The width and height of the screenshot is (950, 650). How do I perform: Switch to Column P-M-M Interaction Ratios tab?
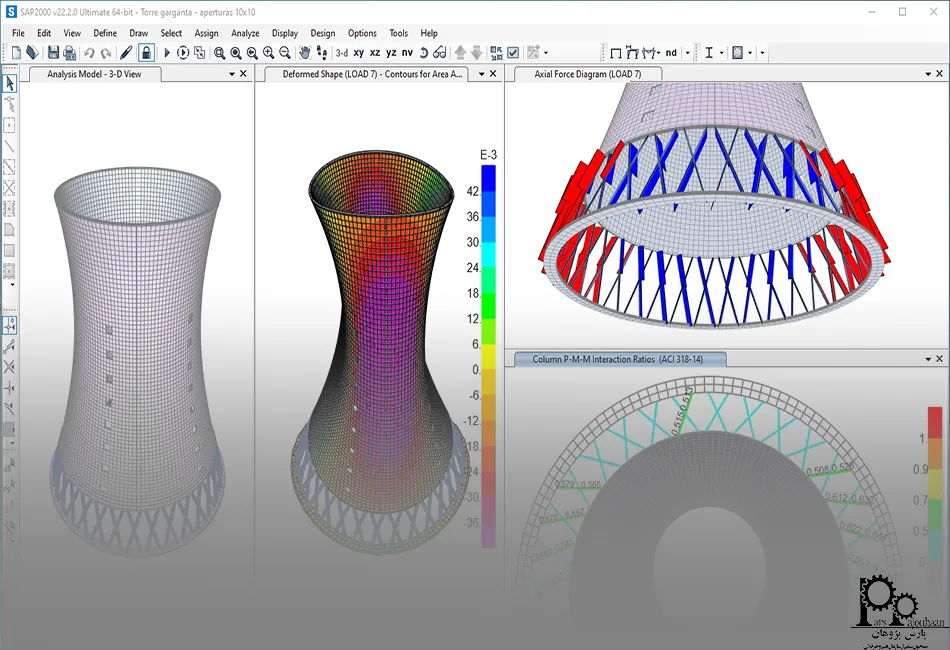(616, 359)
